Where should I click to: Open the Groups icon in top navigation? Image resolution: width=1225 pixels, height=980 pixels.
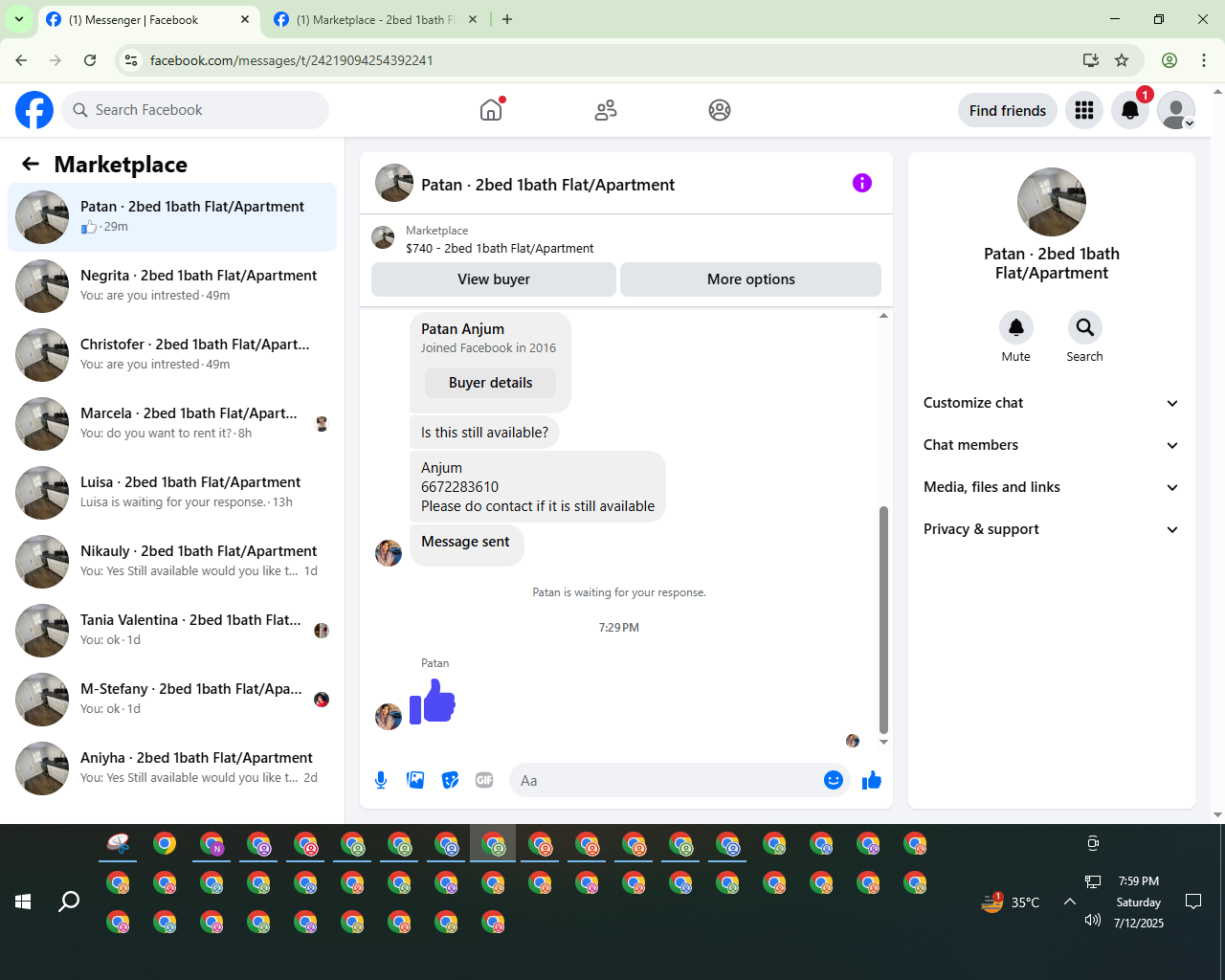click(x=720, y=110)
